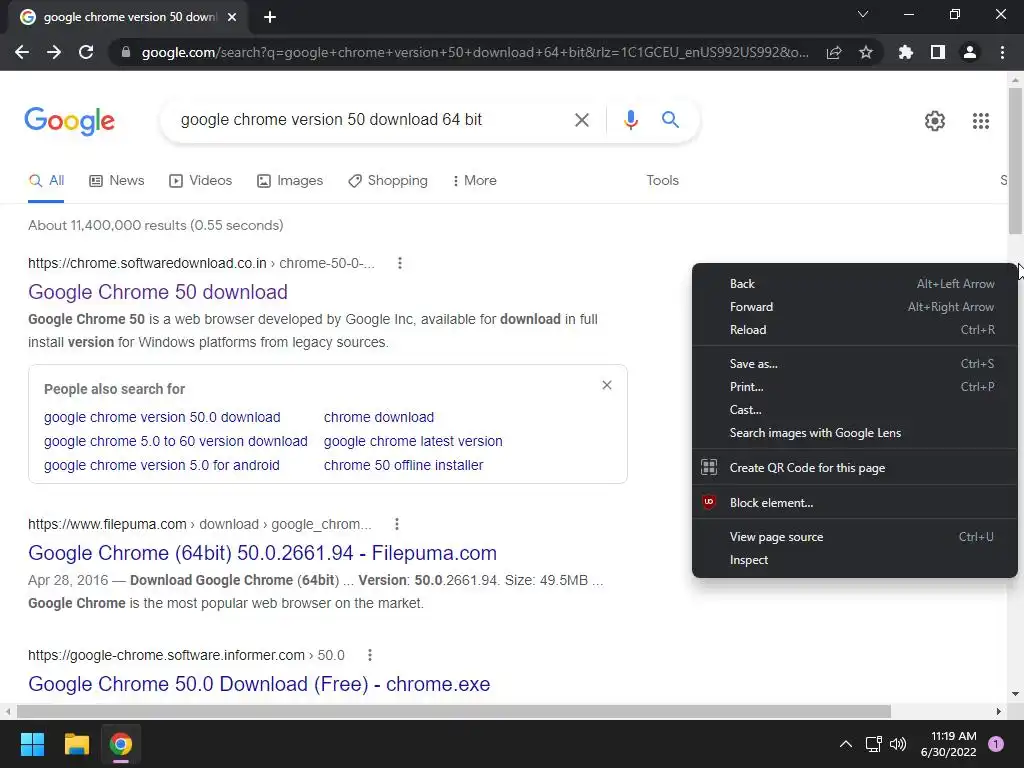Select uBlock Block element... entry
This screenshot has height=768, width=1024.
tap(855, 503)
